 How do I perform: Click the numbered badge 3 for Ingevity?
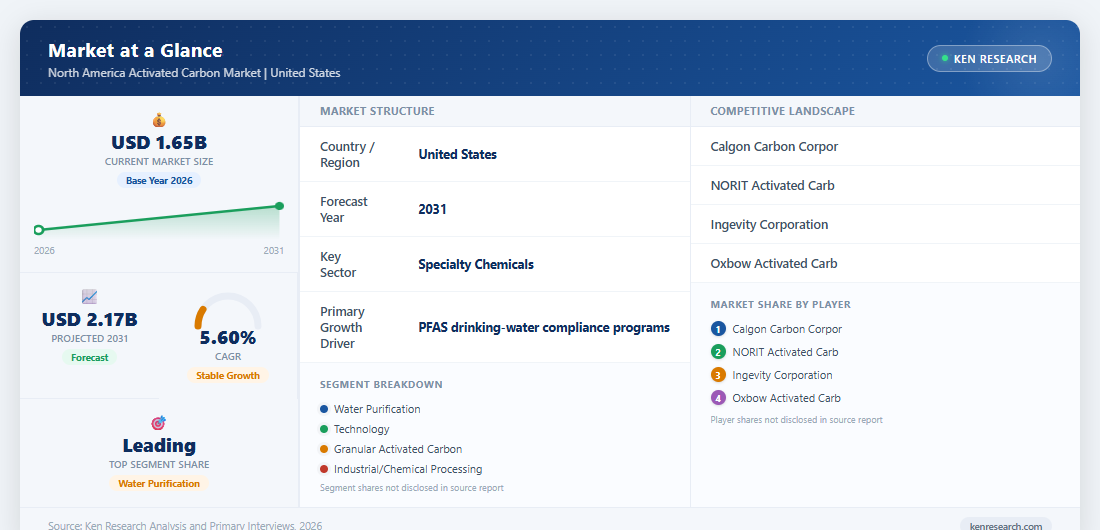click(718, 375)
